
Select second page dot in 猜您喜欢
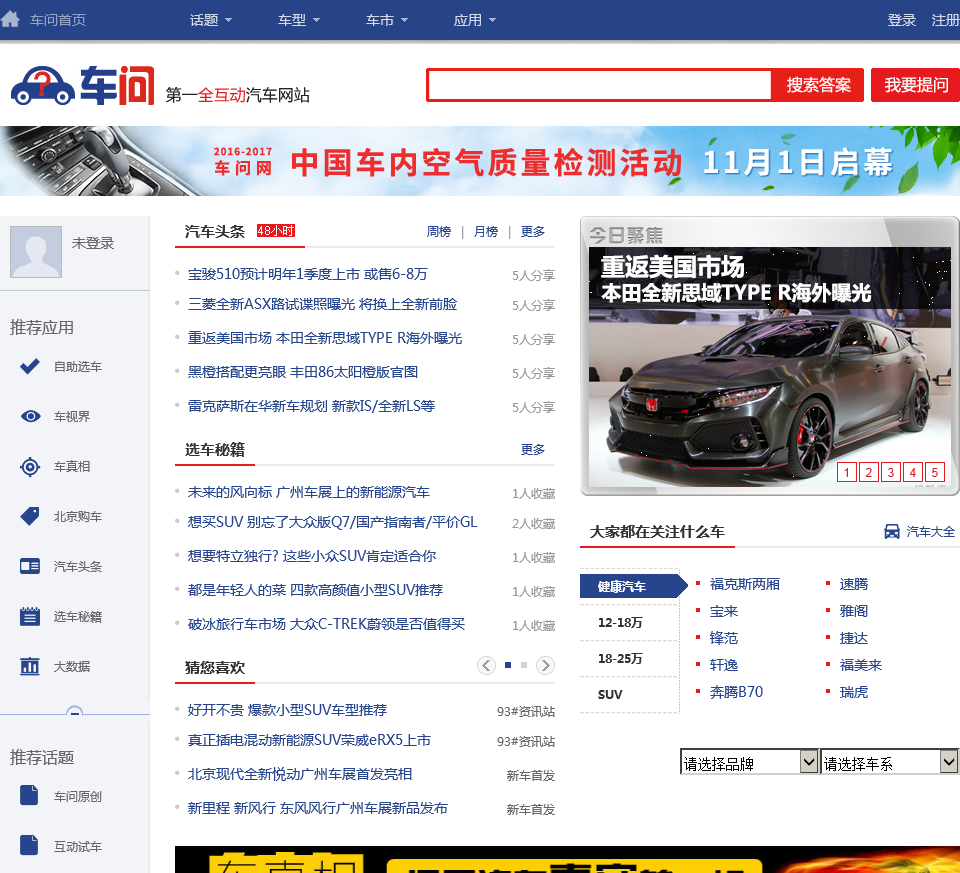tap(523, 665)
